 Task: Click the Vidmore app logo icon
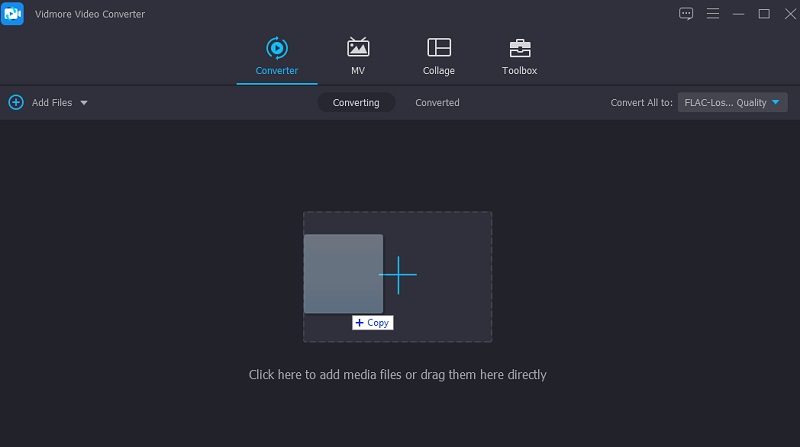[13, 13]
